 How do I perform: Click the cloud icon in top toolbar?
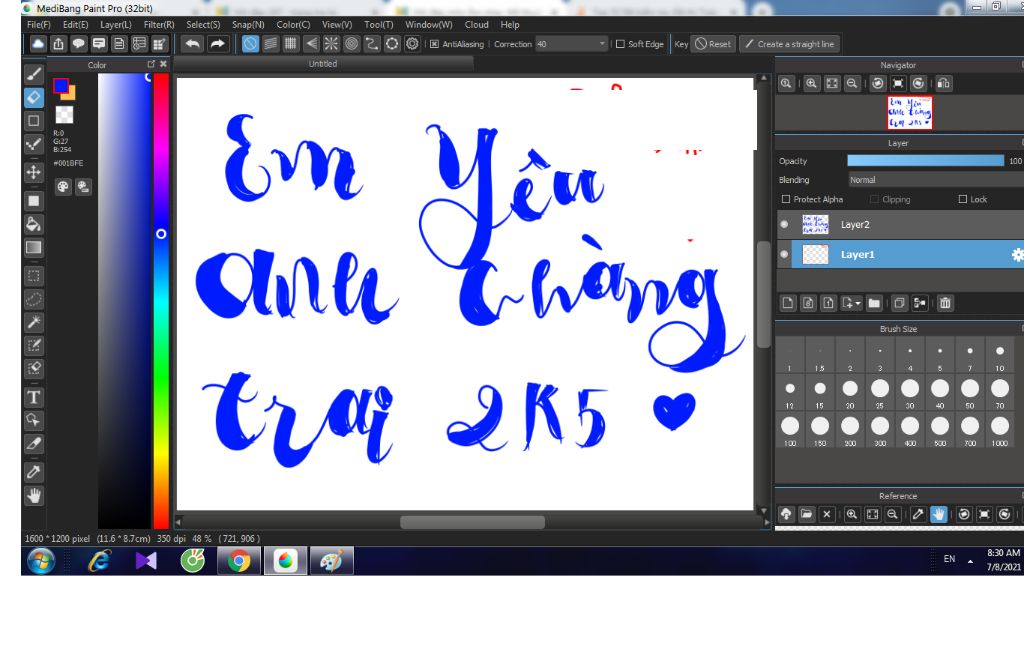[x=38, y=44]
